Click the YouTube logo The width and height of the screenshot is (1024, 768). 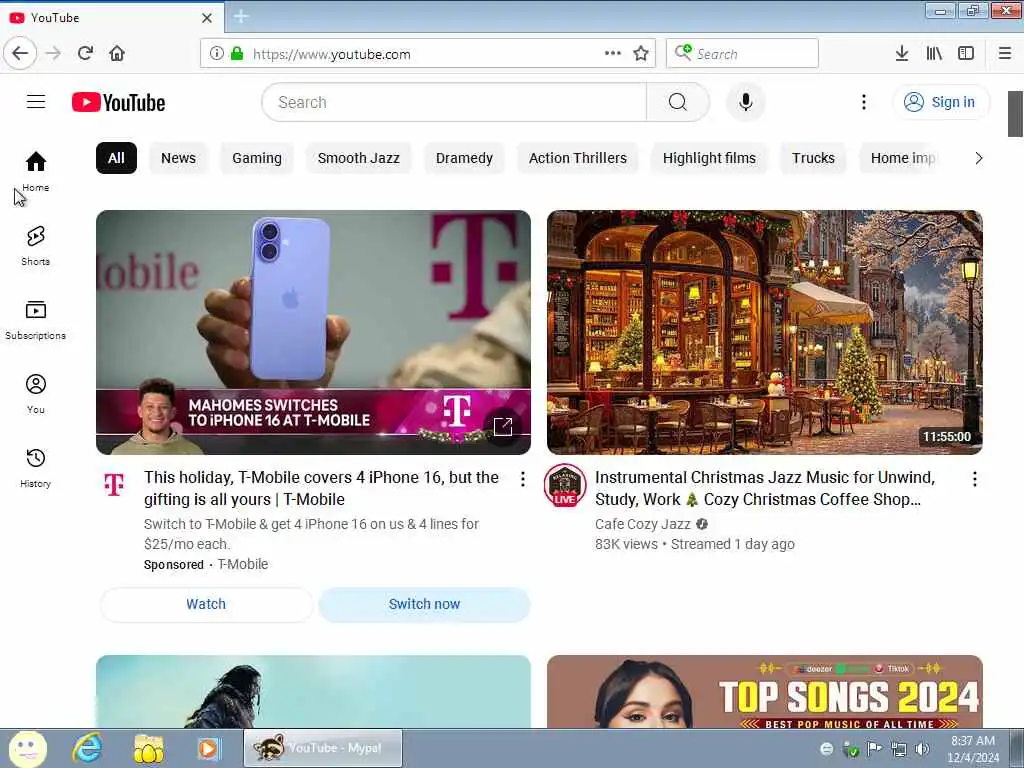118,103
